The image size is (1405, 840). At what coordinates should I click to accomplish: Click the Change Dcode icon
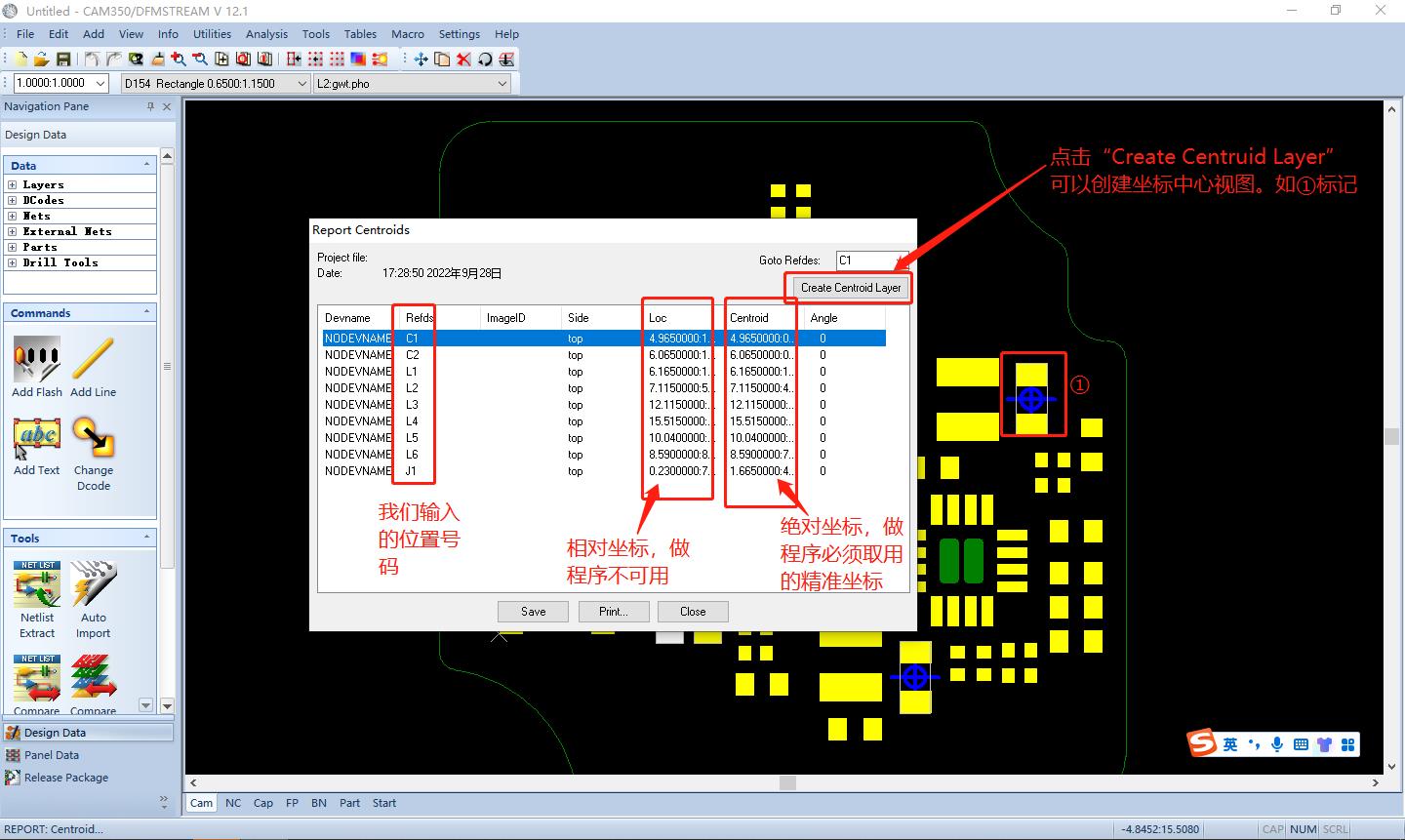(94, 437)
